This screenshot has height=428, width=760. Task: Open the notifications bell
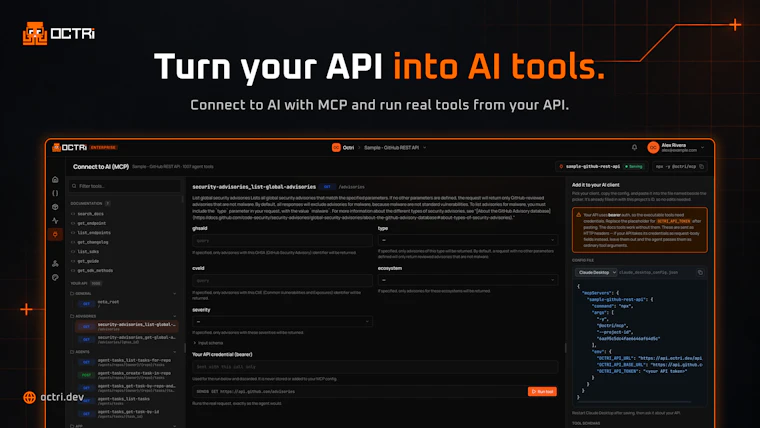634,147
